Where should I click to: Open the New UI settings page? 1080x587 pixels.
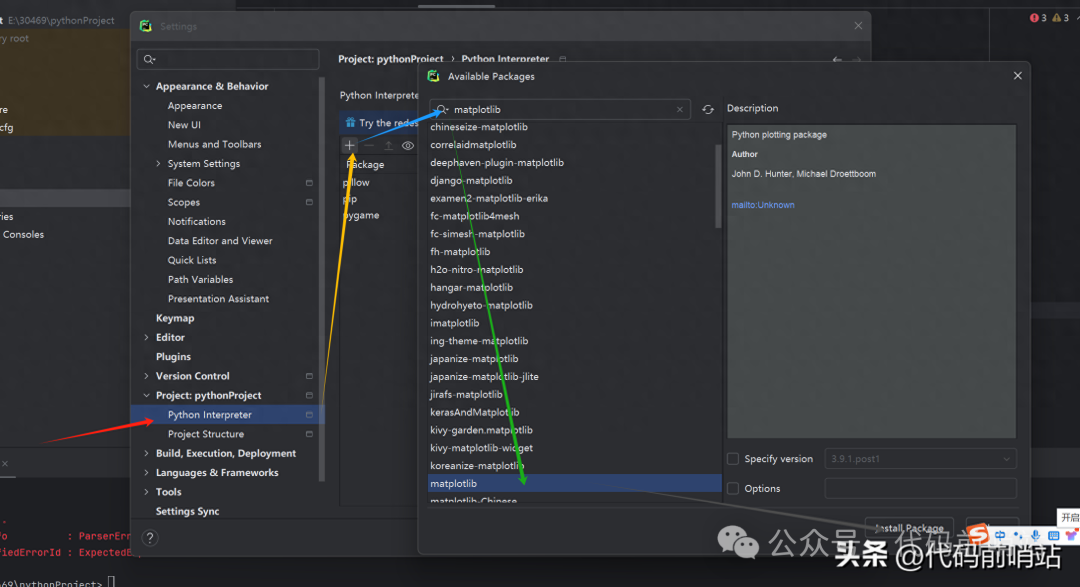(x=184, y=125)
